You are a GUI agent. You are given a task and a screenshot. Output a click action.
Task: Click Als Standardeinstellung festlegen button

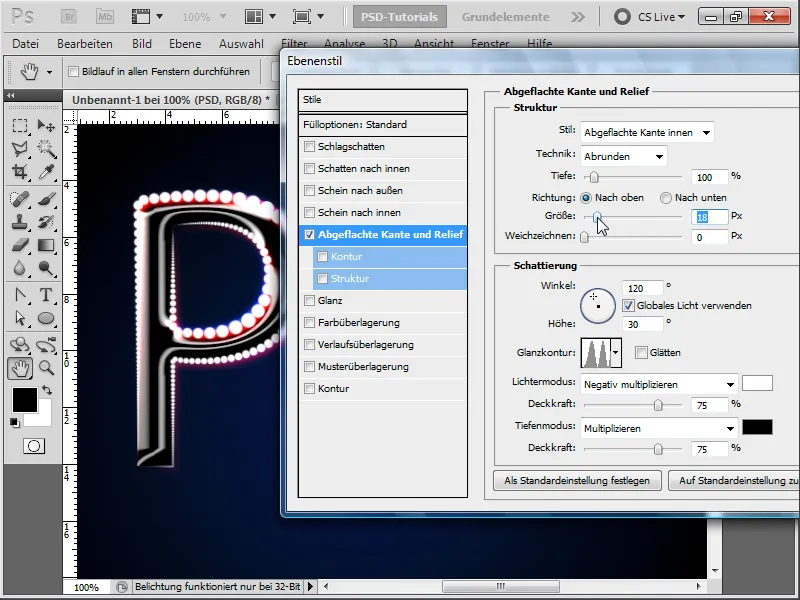click(577, 481)
